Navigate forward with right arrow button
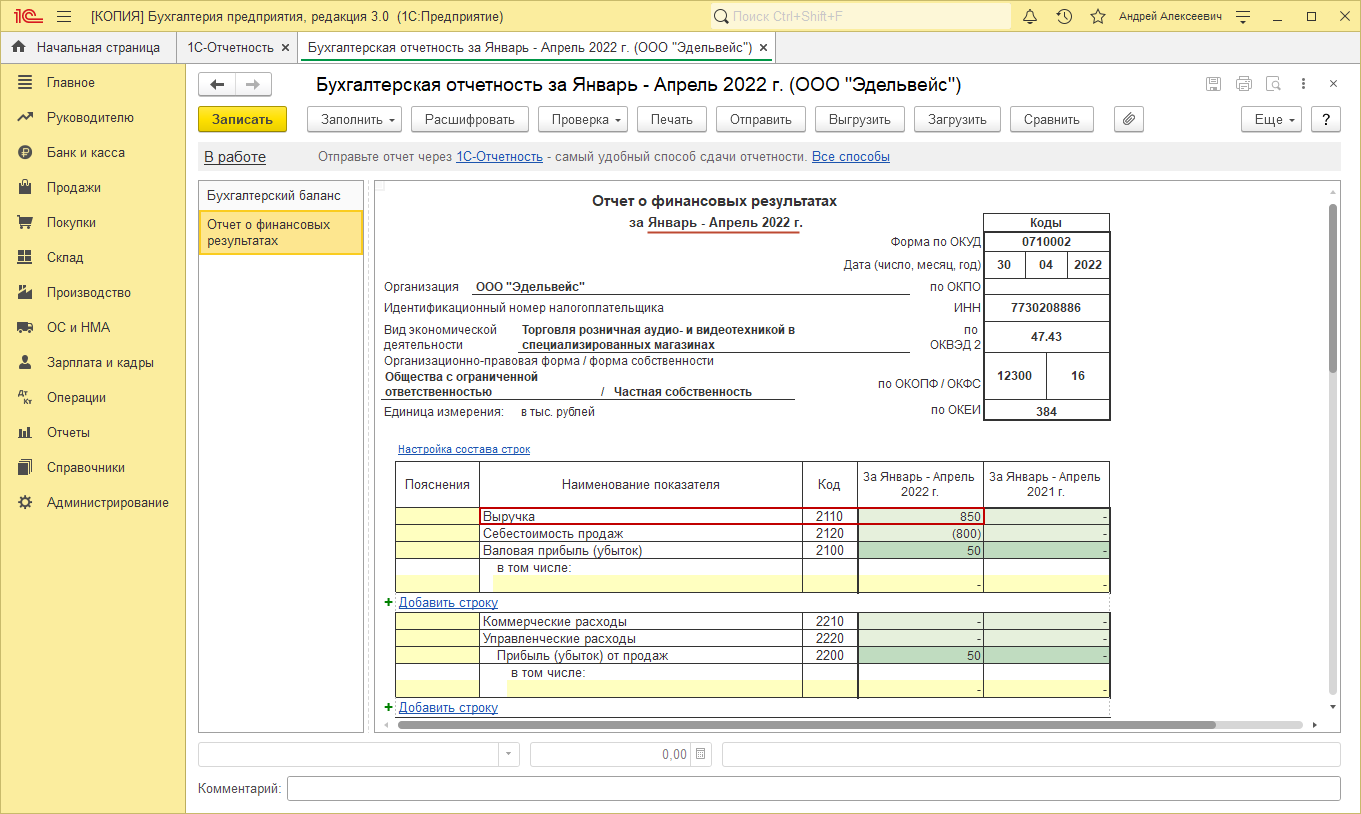The image size is (1361, 814). coord(253,85)
